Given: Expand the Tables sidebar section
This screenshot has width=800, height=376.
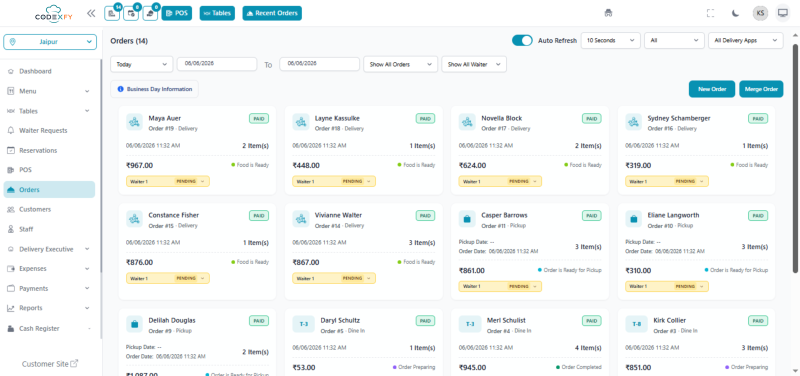Looking at the screenshot, I should [49, 111].
